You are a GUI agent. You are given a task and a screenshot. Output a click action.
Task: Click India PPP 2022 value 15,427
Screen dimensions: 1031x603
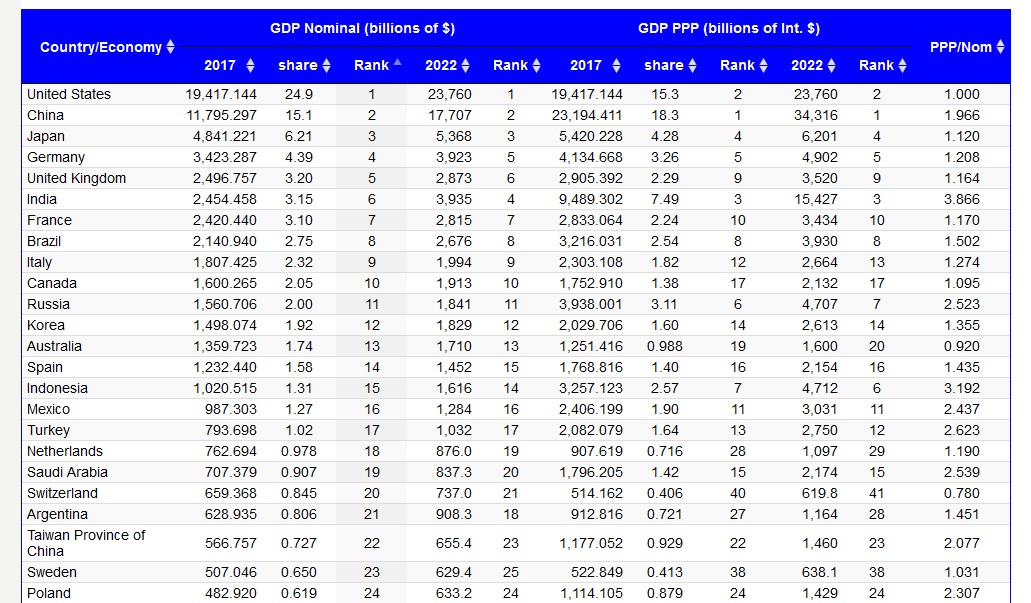pos(815,199)
